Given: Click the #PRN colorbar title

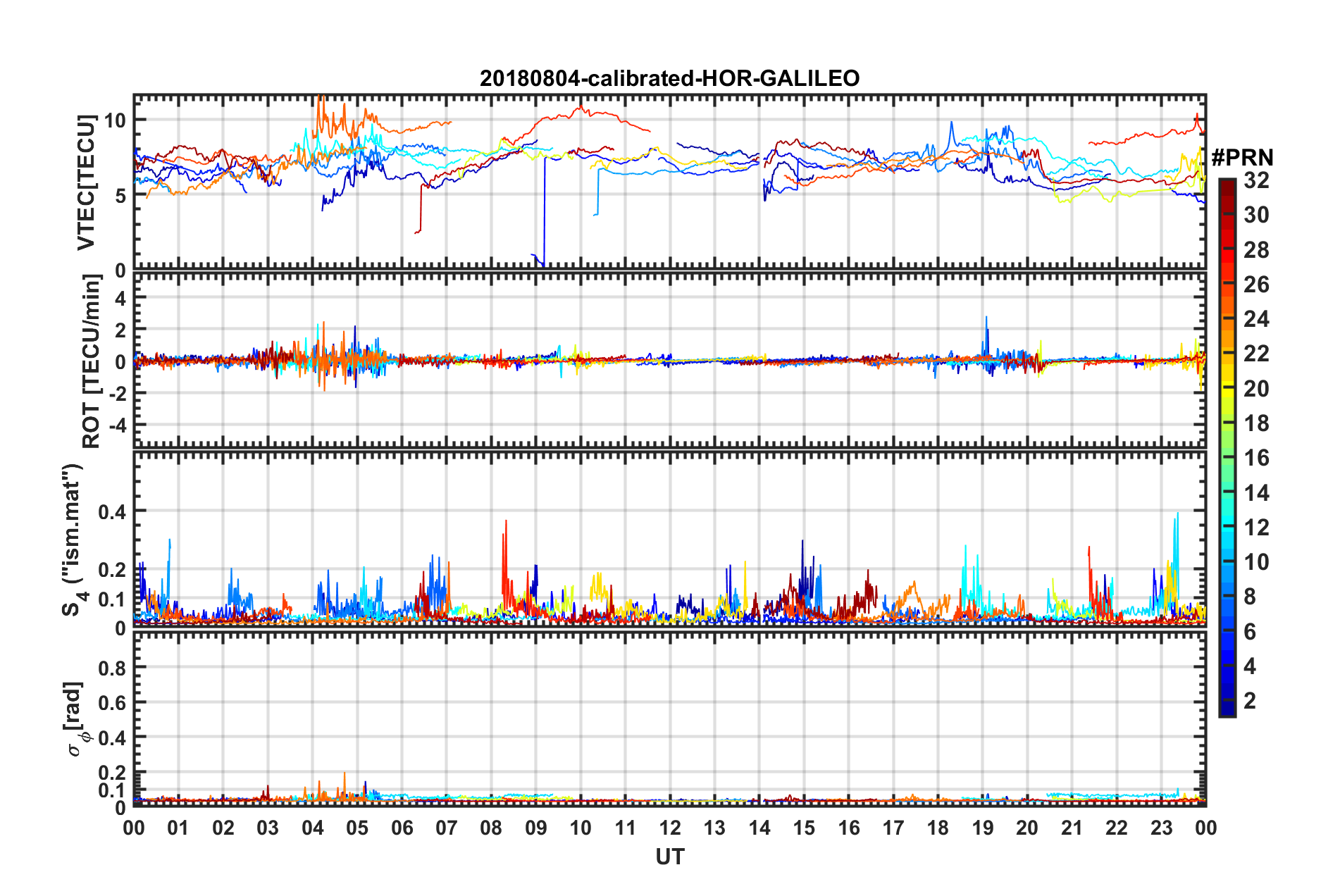Looking at the screenshot, I should [x=1242, y=157].
